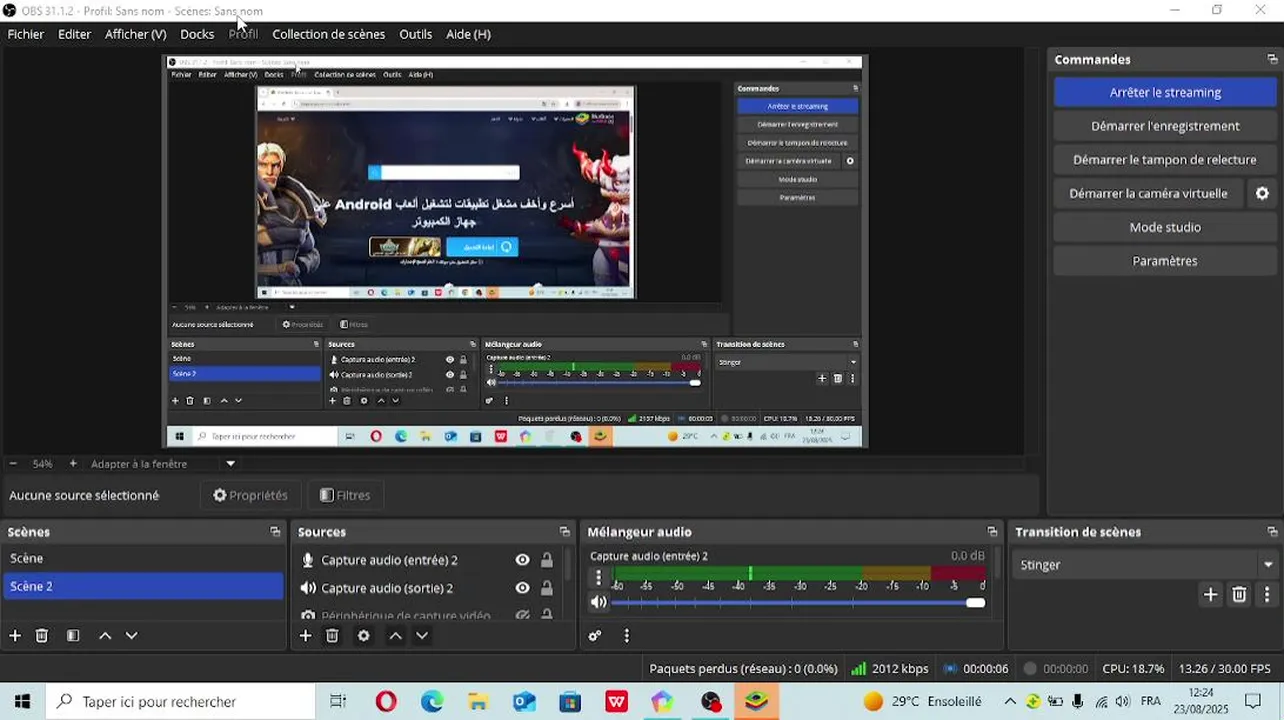The image size is (1284, 720).
Task: Open the Aide (H) menu
Action: [x=468, y=34]
